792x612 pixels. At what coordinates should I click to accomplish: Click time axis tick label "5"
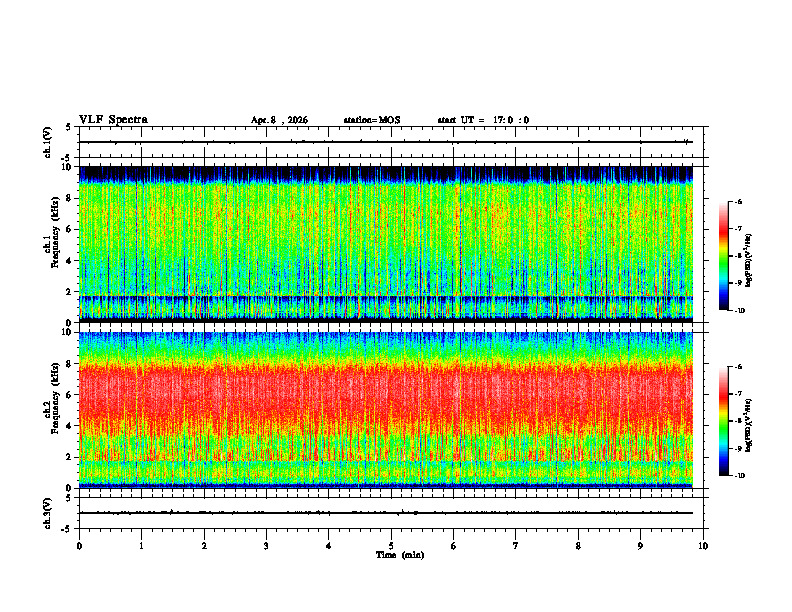point(391,546)
